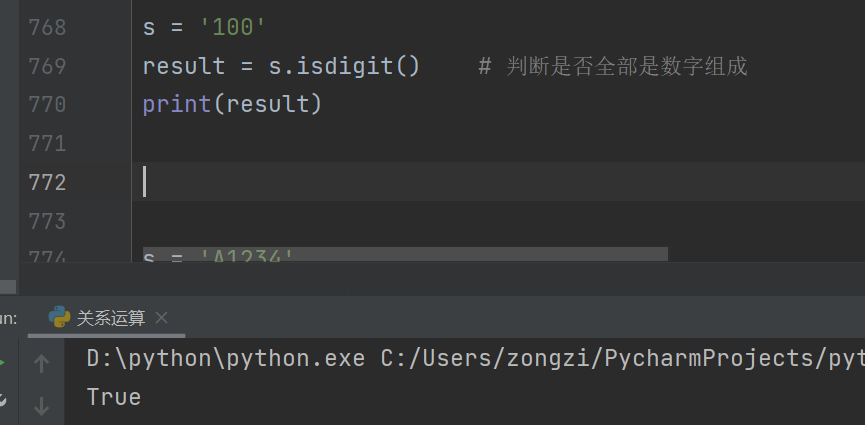Screen dimensions: 865x425
Task: Click line number 769 in the gutter
Action: pyautogui.click(x=47, y=66)
